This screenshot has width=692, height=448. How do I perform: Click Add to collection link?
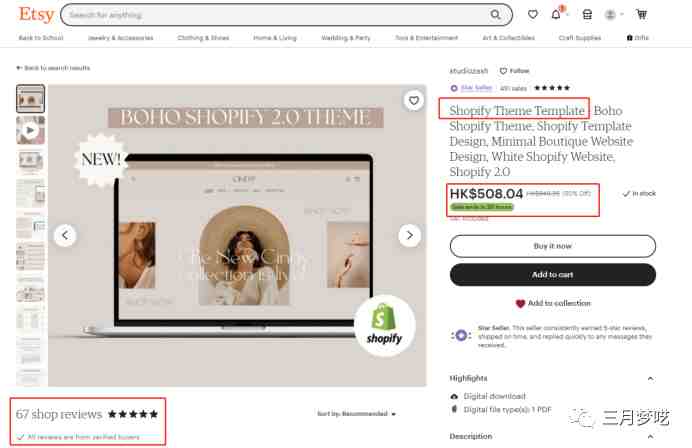click(x=553, y=303)
